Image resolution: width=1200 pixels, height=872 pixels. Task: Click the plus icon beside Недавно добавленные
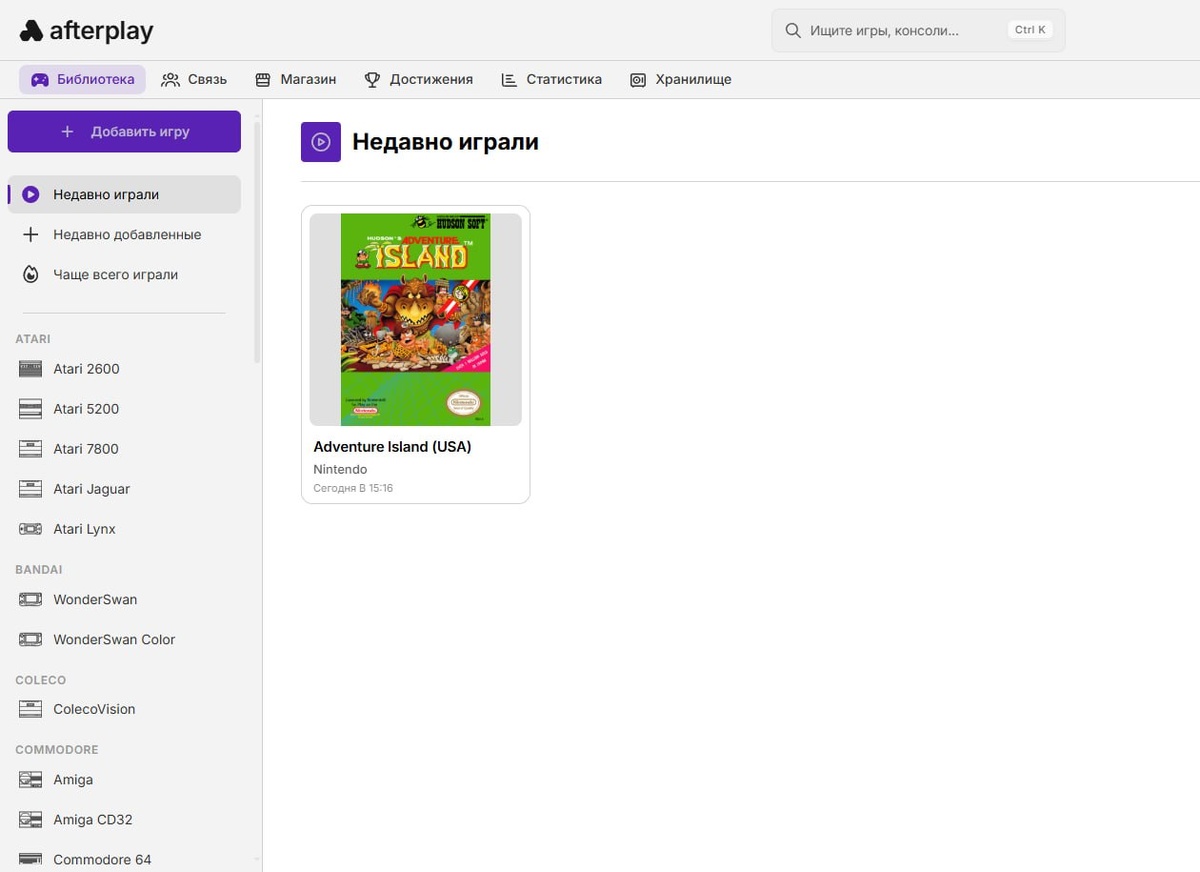pyautogui.click(x=31, y=235)
